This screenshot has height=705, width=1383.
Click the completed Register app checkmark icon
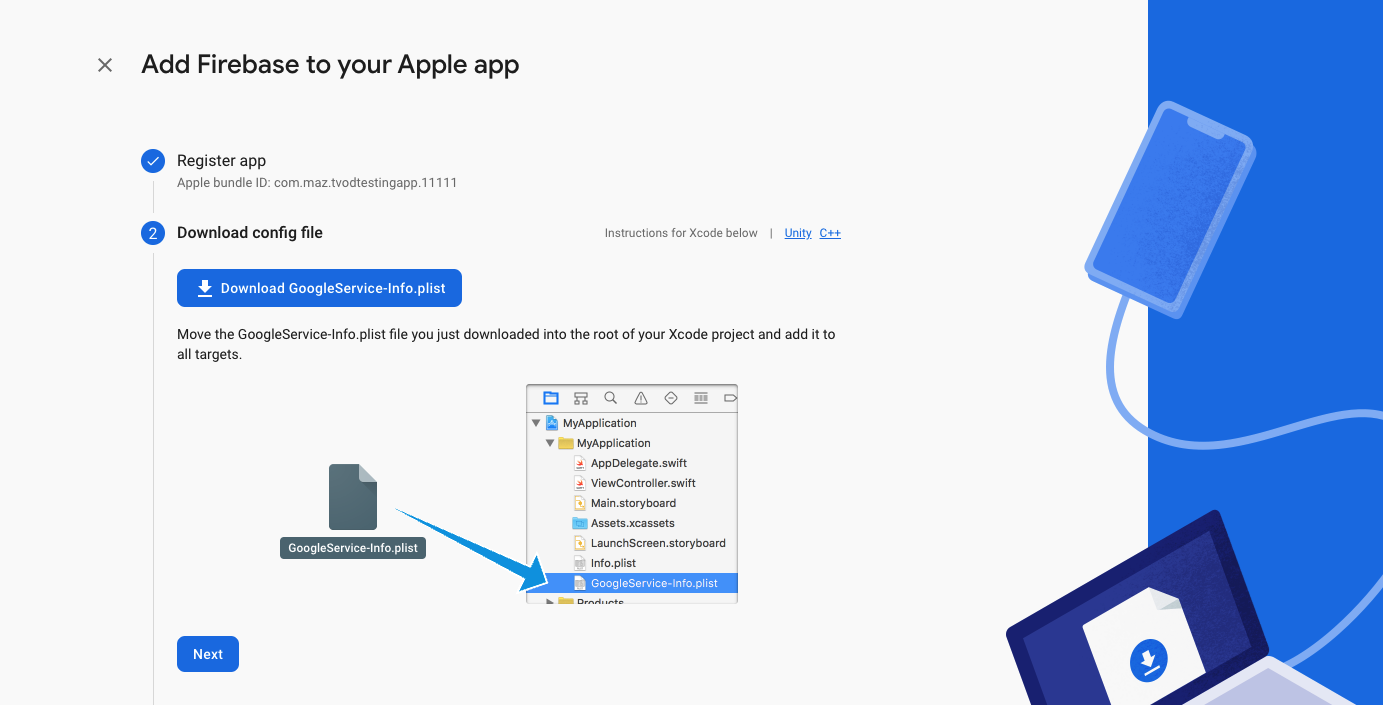click(153, 161)
